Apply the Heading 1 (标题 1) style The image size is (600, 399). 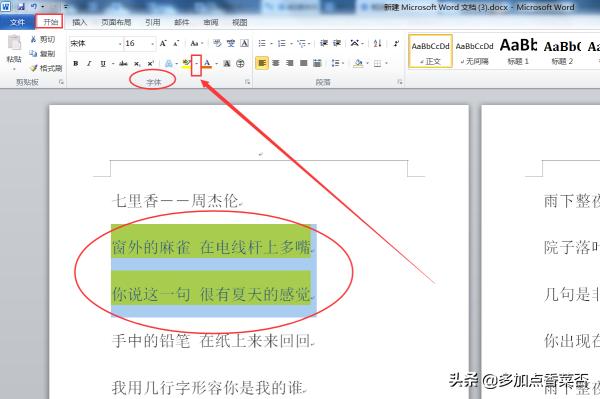(518, 51)
